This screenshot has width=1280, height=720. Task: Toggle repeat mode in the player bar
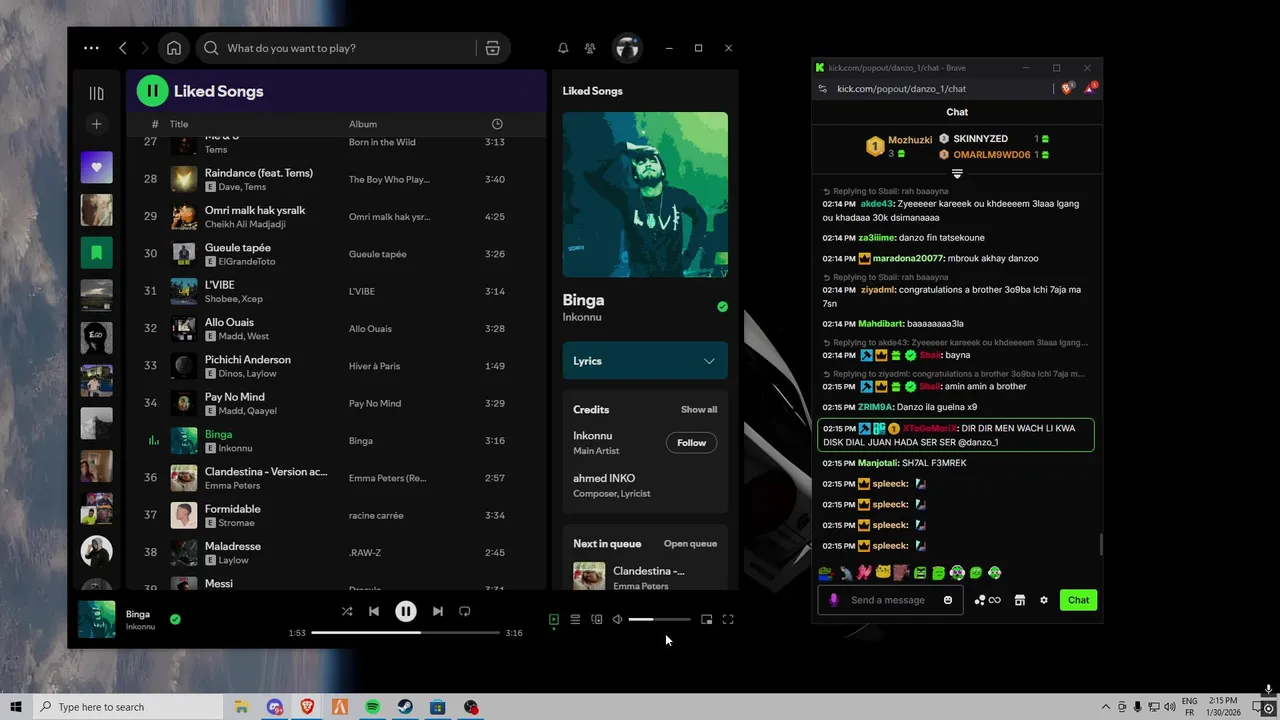464,611
